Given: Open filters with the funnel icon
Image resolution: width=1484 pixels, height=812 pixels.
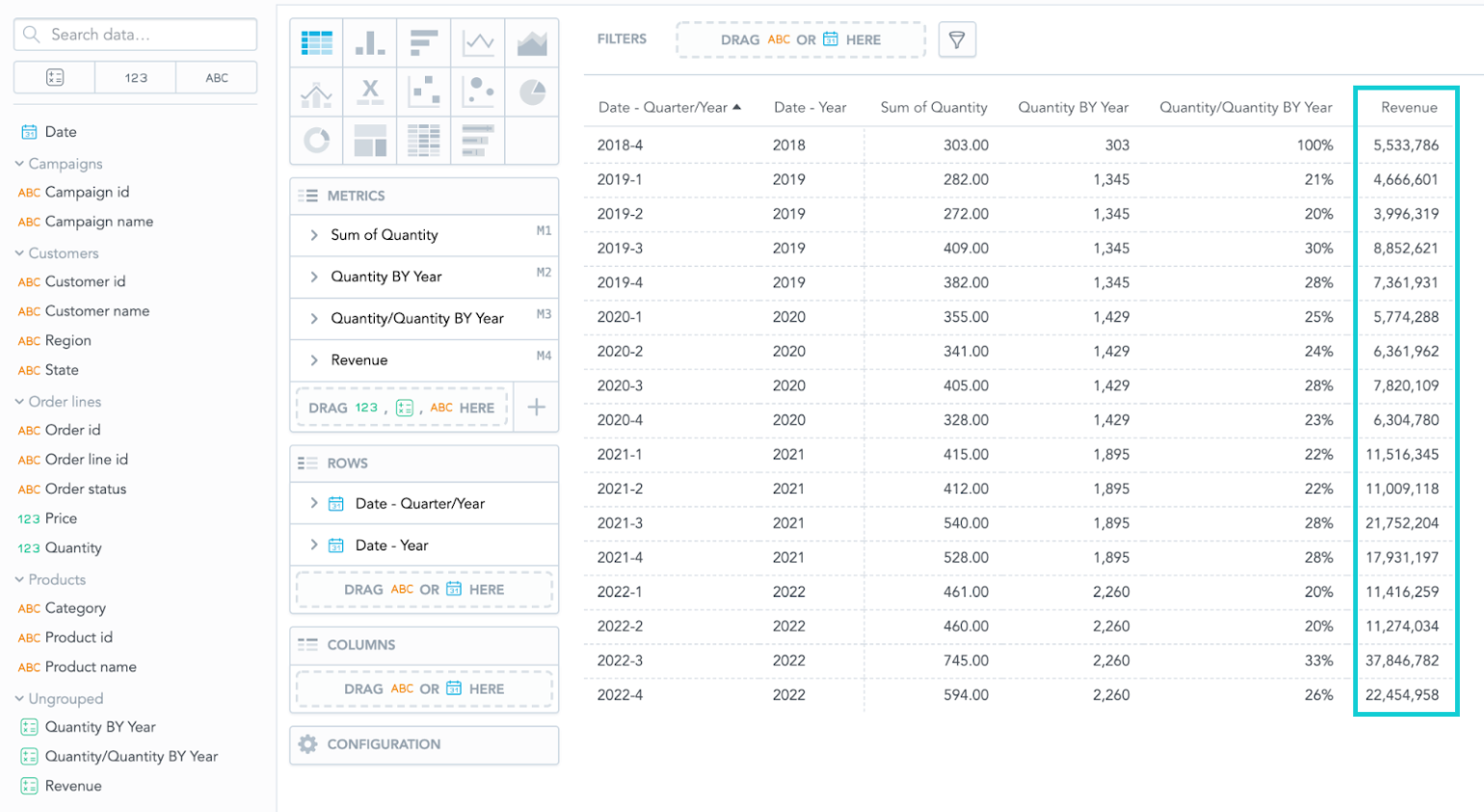Looking at the screenshot, I should coord(958,39).
